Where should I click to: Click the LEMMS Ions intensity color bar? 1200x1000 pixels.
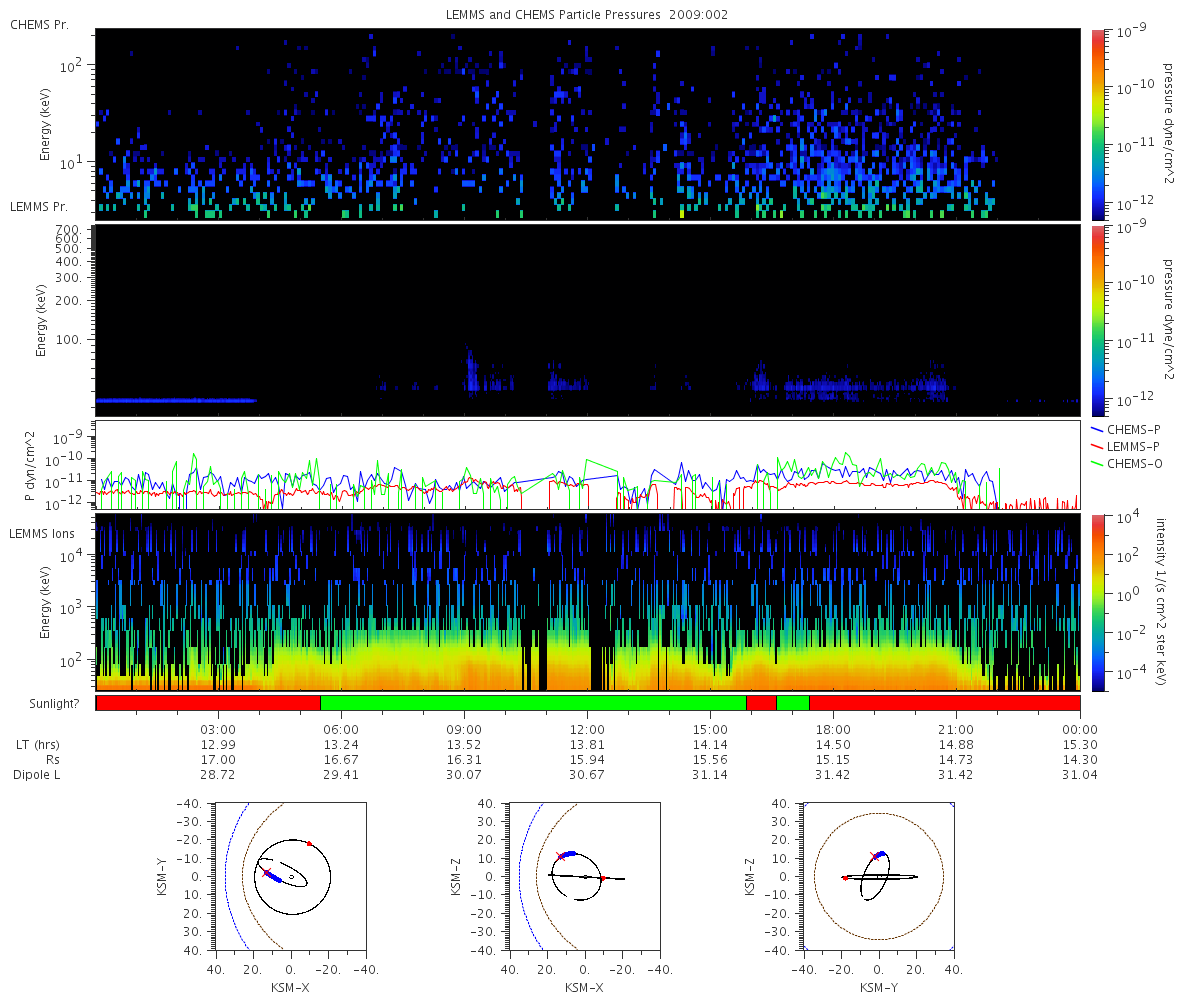1097,602
